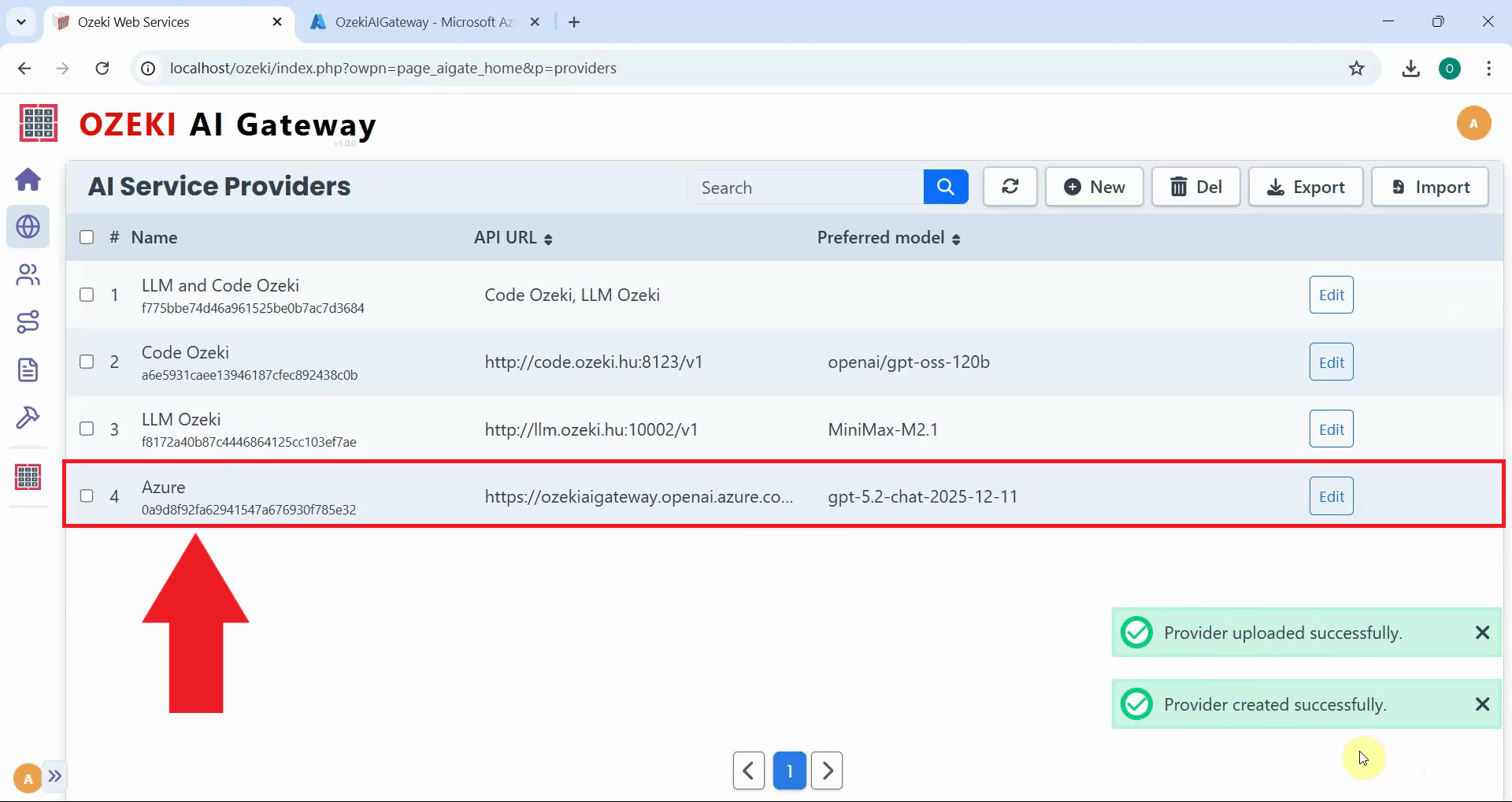Open the Users icon in sidebar

pos(28,275)
